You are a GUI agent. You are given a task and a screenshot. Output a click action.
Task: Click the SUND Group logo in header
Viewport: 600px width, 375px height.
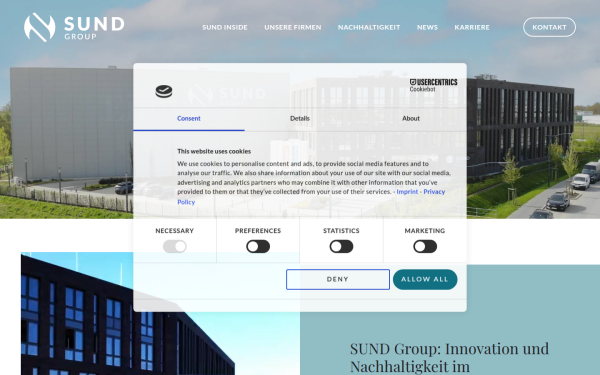[x=74, y=27]
